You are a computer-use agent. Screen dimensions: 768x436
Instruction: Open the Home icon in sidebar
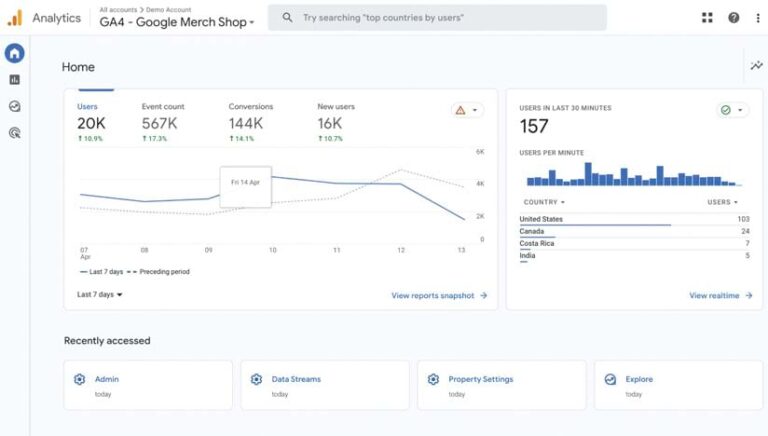click(14, 54)
